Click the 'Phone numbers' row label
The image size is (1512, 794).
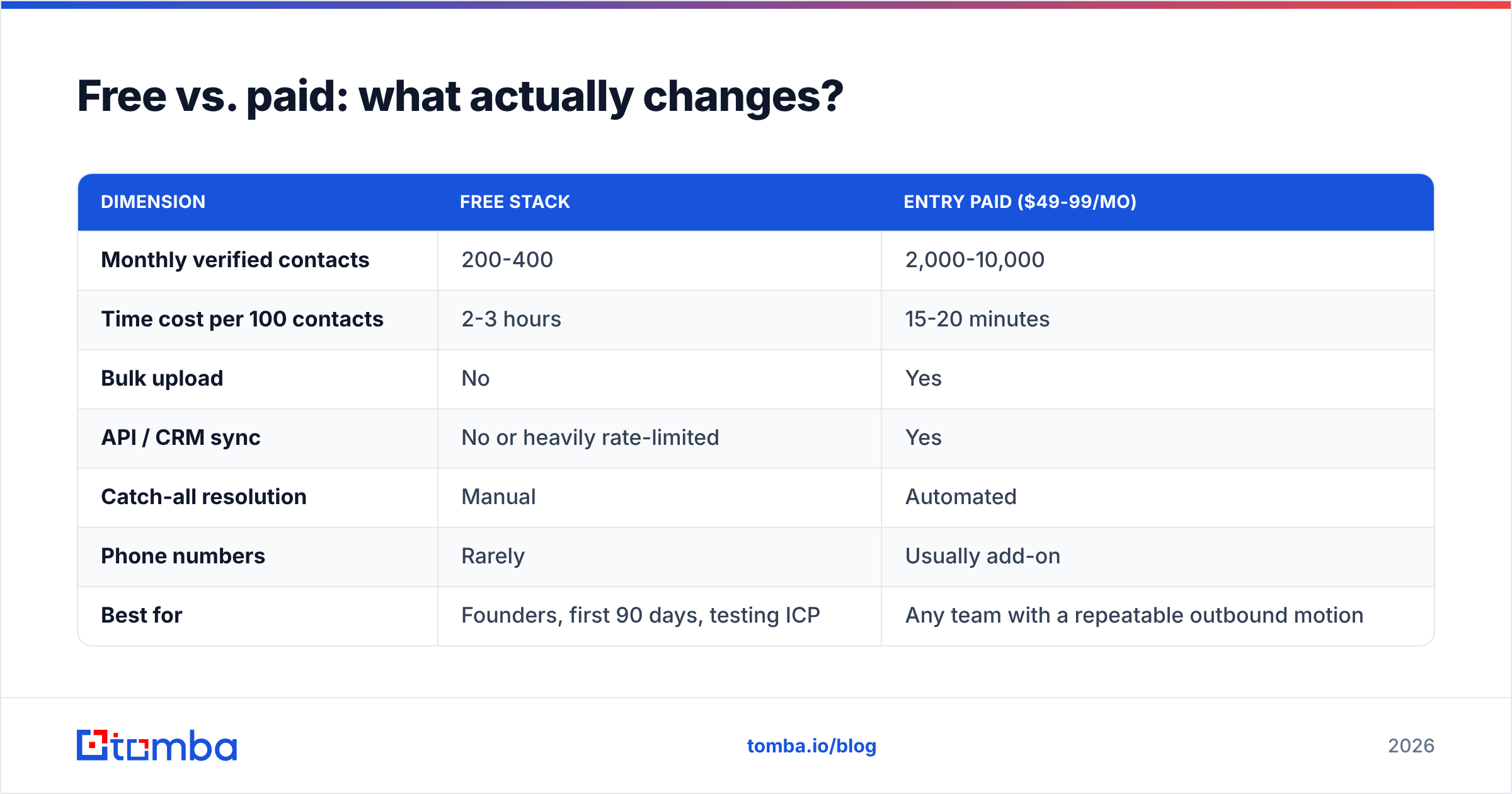pos(183,556)
